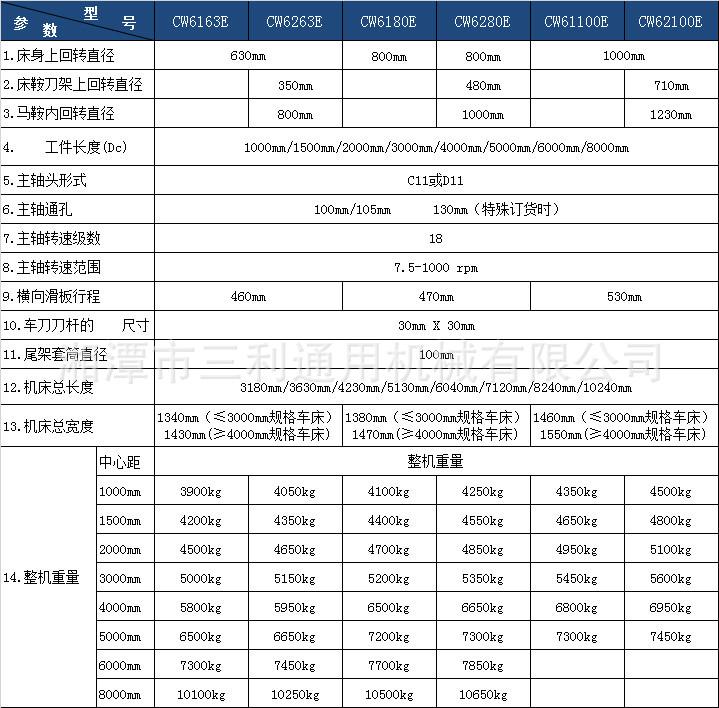Click the value 18 cell
The width and height of the screenshot is (719, 708).
click(436, 238)
